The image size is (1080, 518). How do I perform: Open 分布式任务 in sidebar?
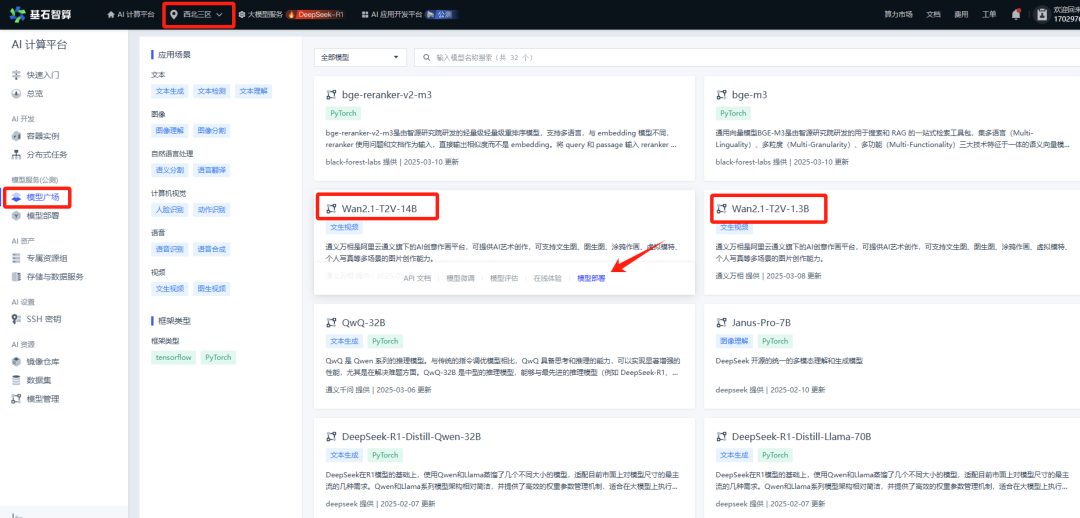click(x=41, y=155)
